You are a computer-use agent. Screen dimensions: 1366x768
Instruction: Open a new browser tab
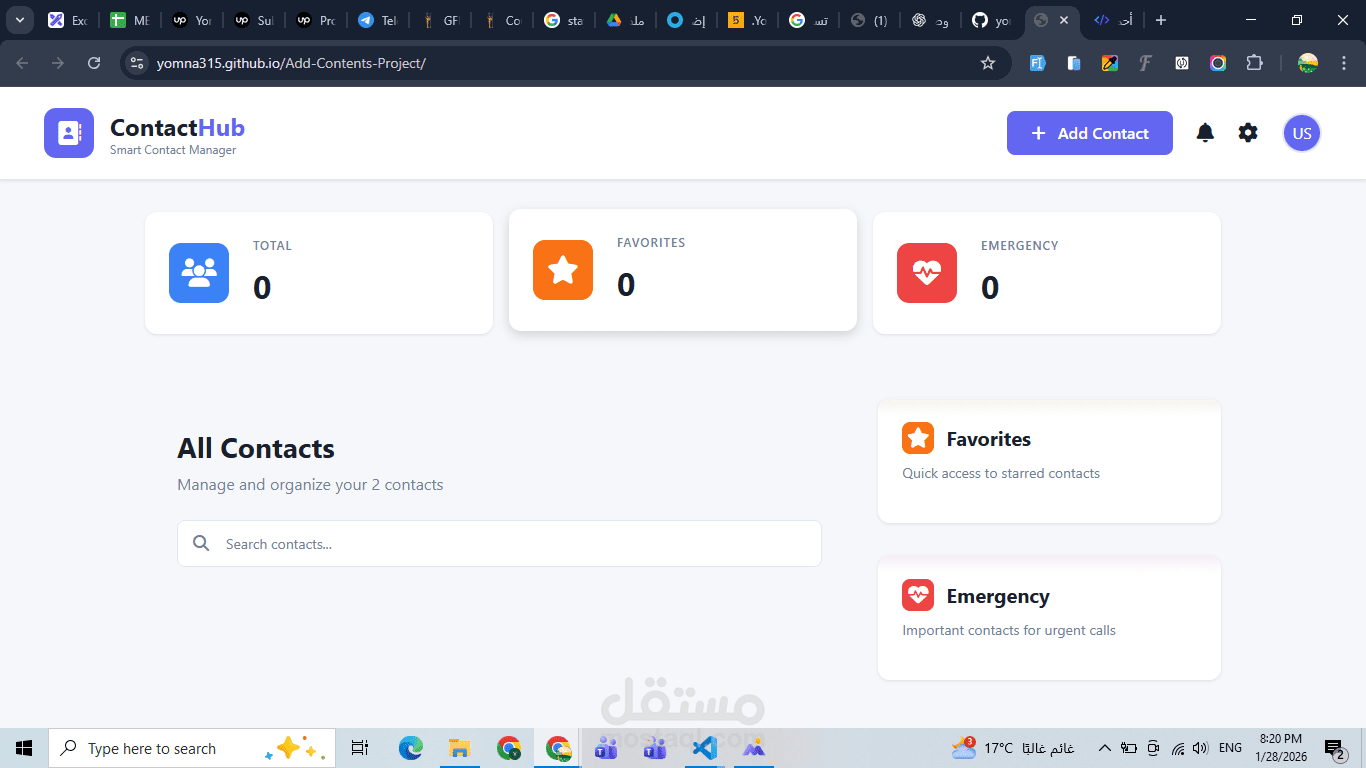1160,19
